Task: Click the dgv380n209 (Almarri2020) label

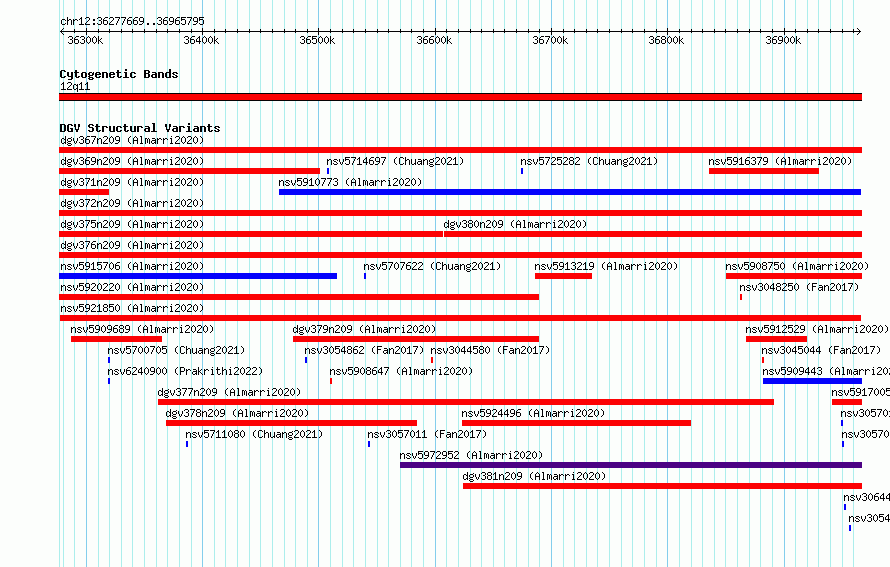Action: tap(515, 224)
